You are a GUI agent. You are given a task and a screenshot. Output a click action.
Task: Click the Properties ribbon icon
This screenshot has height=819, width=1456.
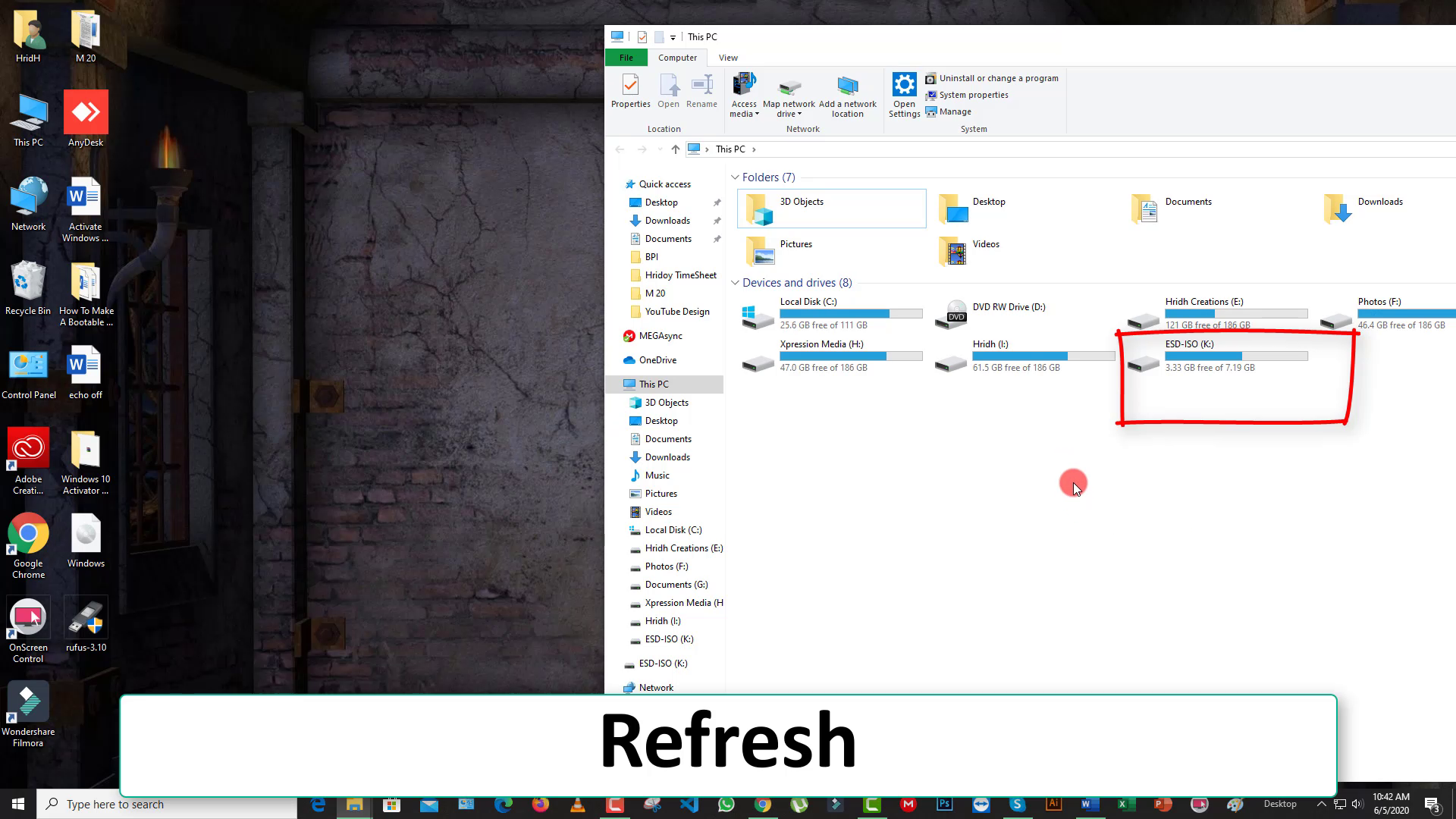[630, 91]
